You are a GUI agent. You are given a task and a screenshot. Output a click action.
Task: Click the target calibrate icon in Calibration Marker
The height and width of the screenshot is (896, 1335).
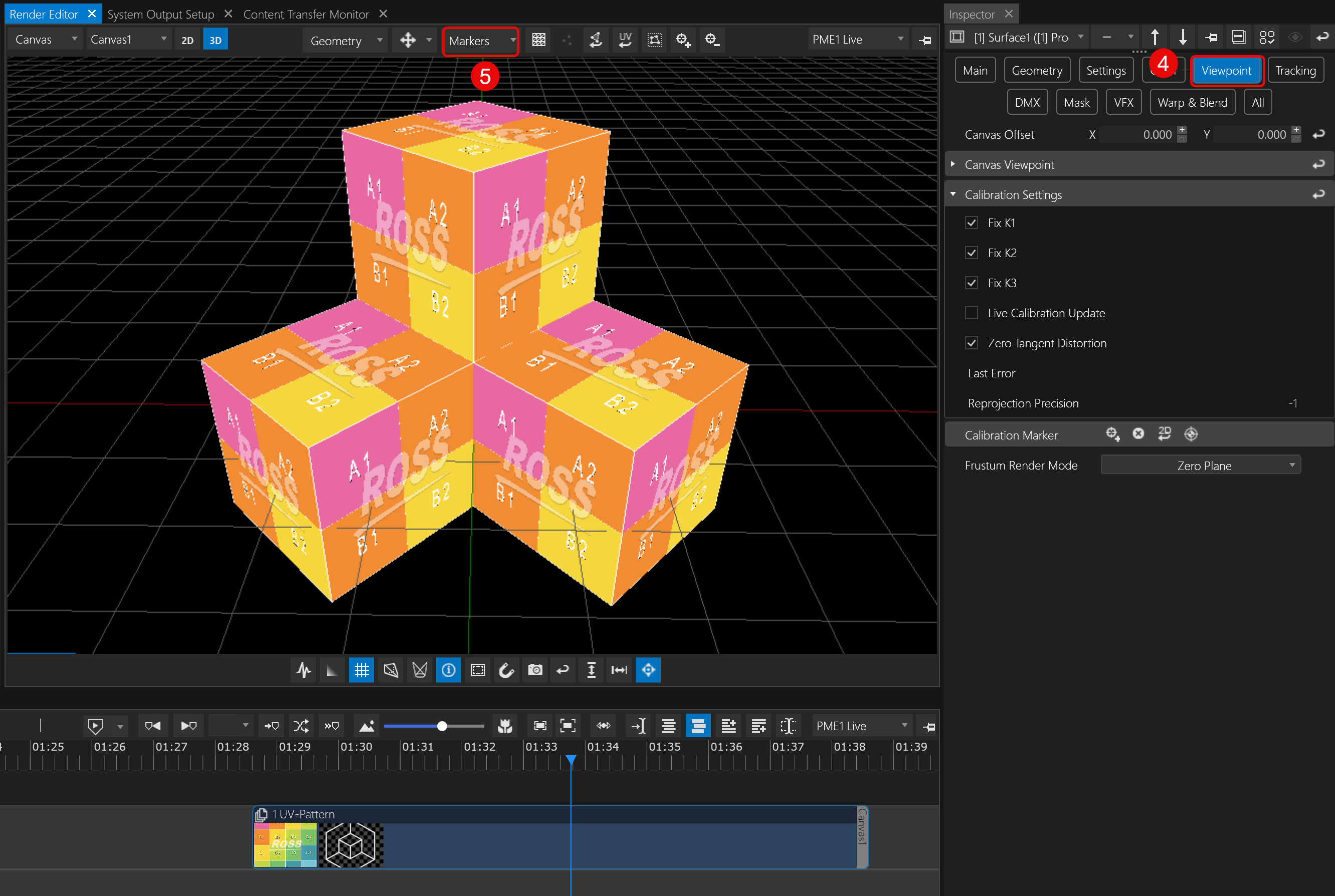pos(1191,434)
